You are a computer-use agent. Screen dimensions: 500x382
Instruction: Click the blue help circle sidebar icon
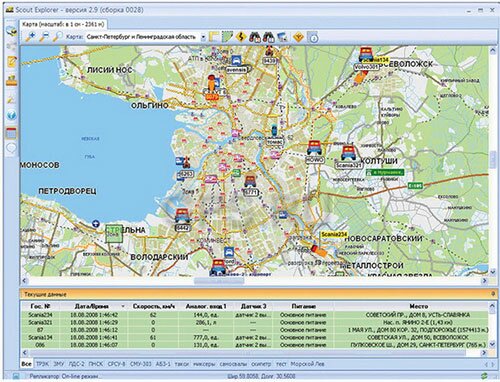11,115
